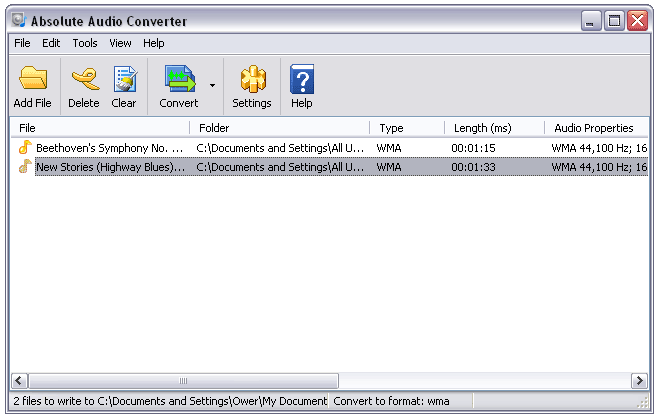The width and height of the screenshot is (658, 419).
Task: Click the Delete toolbar icon
Action: pyautogui.click(x=84, y=79)
